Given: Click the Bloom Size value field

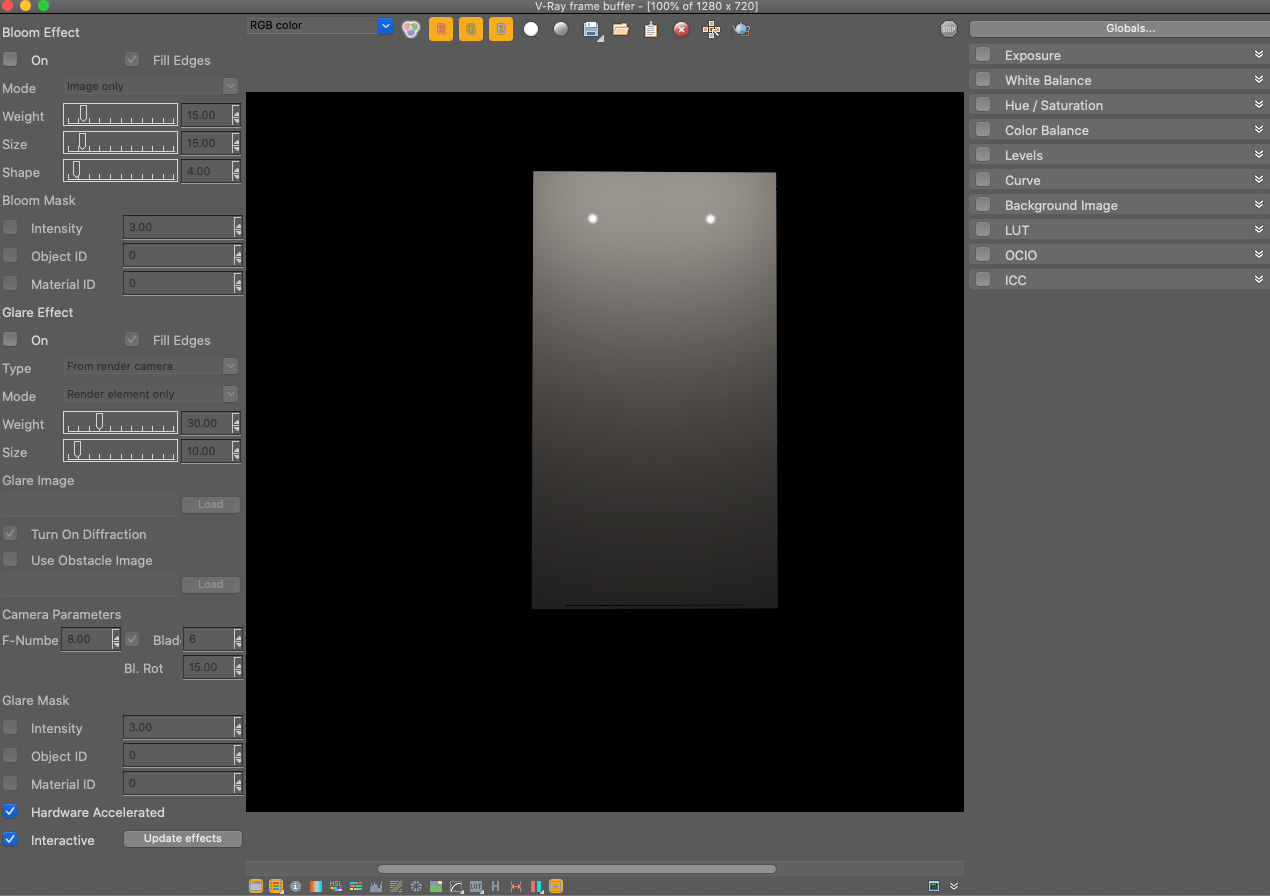Looking at the screenshot, I should point(207,143).
